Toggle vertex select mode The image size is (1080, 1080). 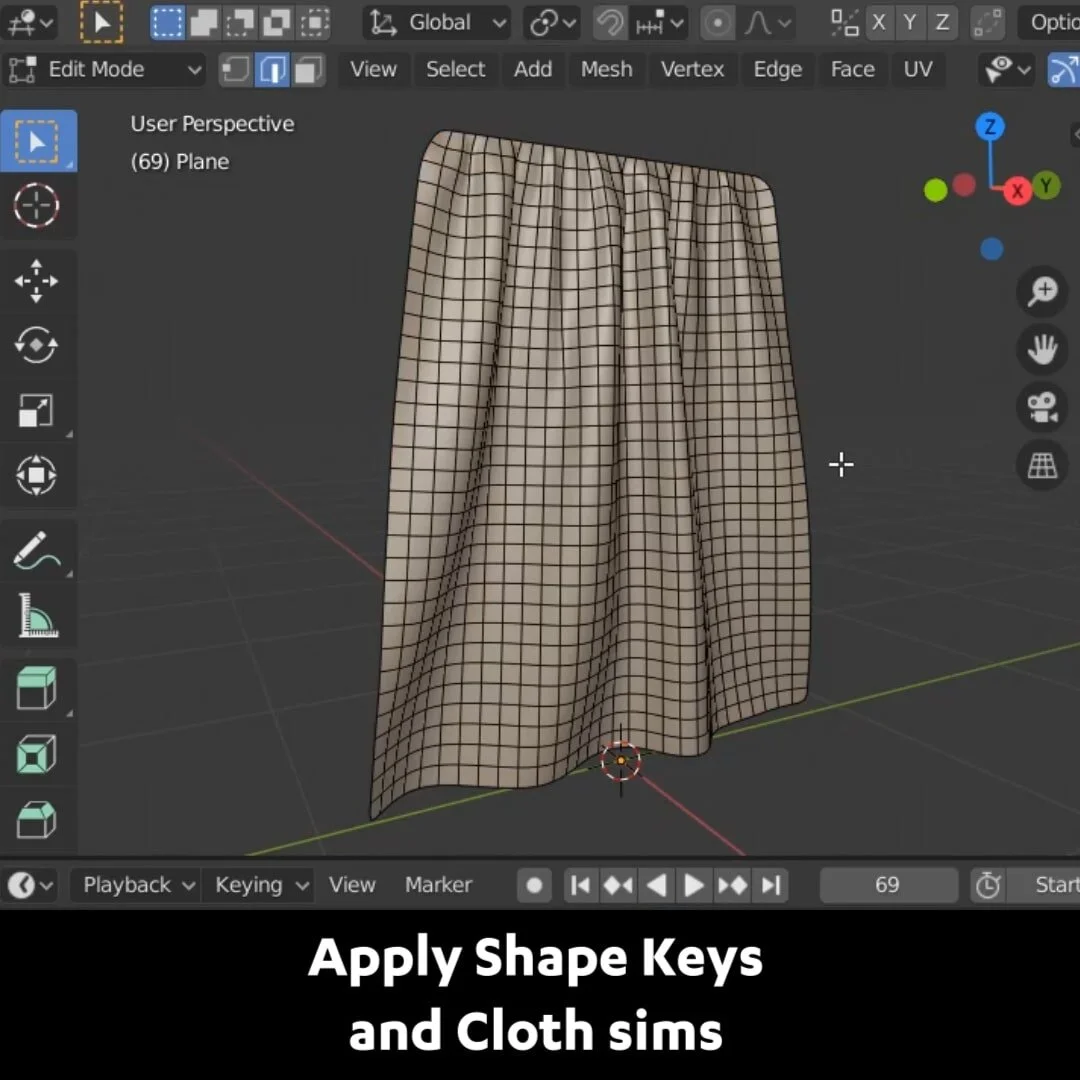point(234,69)
